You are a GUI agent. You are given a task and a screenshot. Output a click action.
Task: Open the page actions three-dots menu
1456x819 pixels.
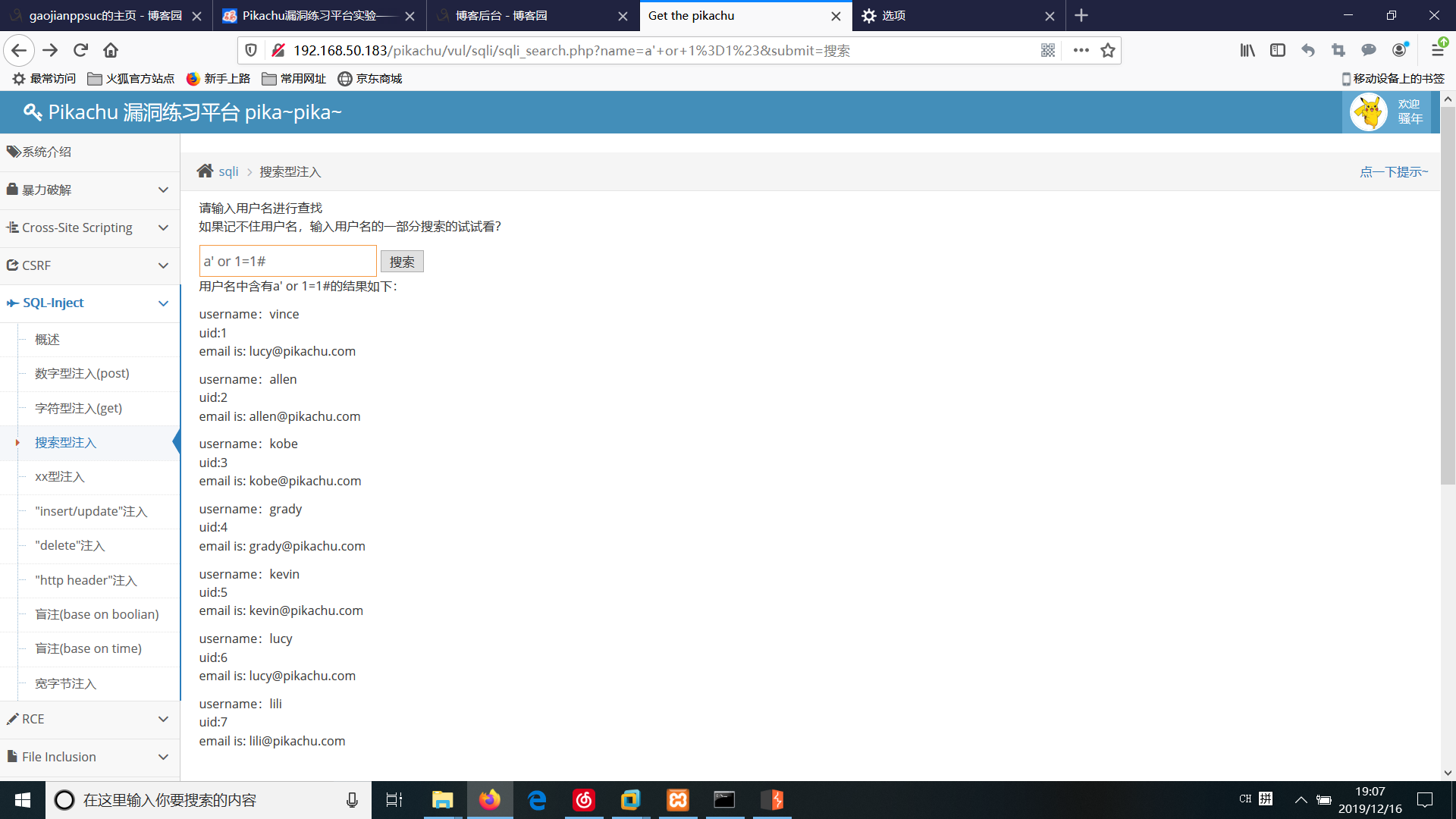[1081, 50]
